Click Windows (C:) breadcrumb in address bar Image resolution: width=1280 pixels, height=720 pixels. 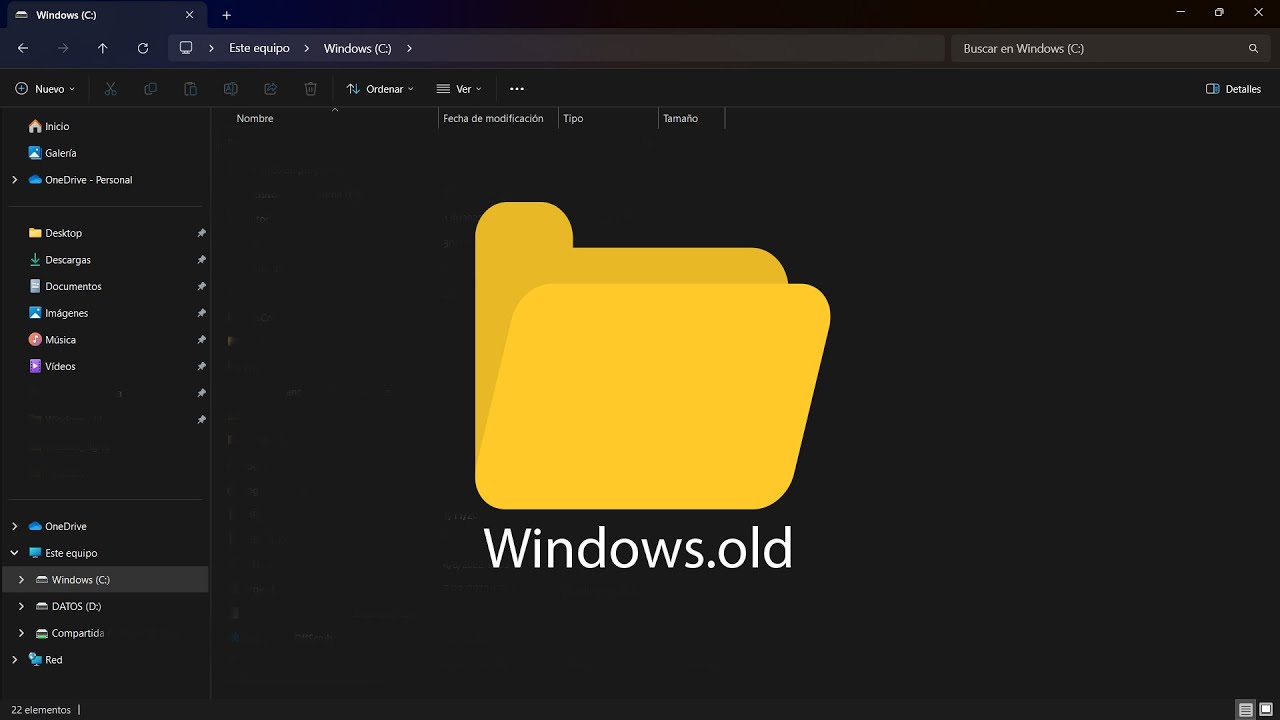[x=357, y=48]
